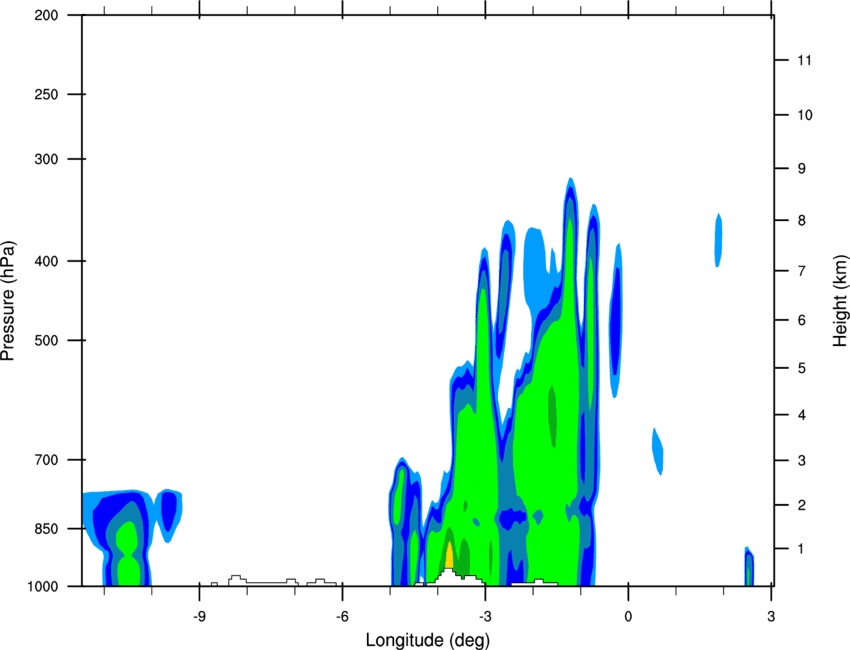The height and width of the screenshot is (650, 850).
Task: Click the dark-blue oval contour just west of 0 longitude
Action: [x=616, y=321]
